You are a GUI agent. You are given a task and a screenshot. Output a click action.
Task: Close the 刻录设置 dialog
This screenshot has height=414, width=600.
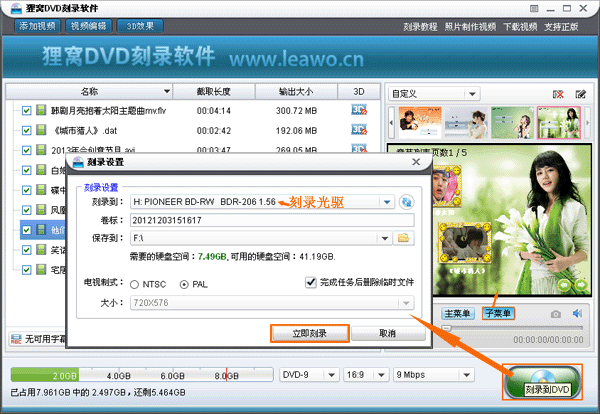[416, 162]
